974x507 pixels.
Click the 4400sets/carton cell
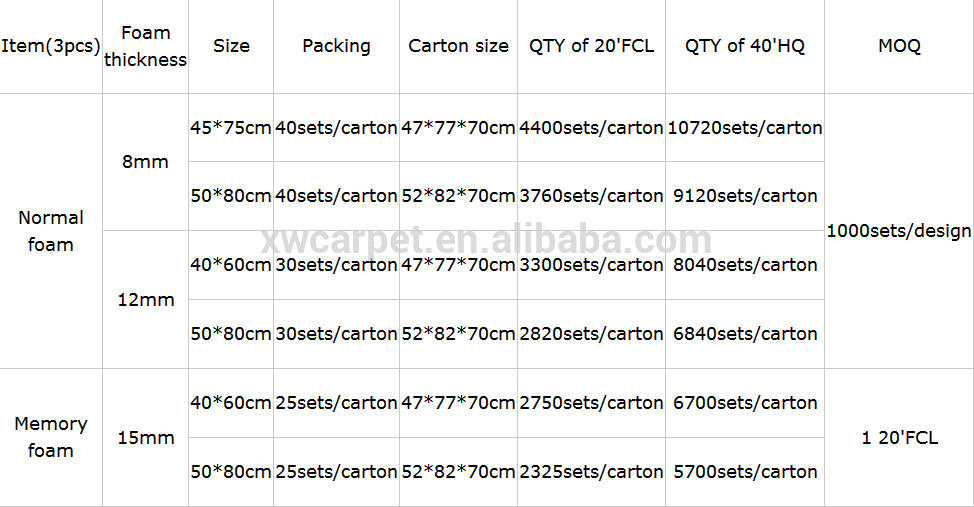pos(591,128)
